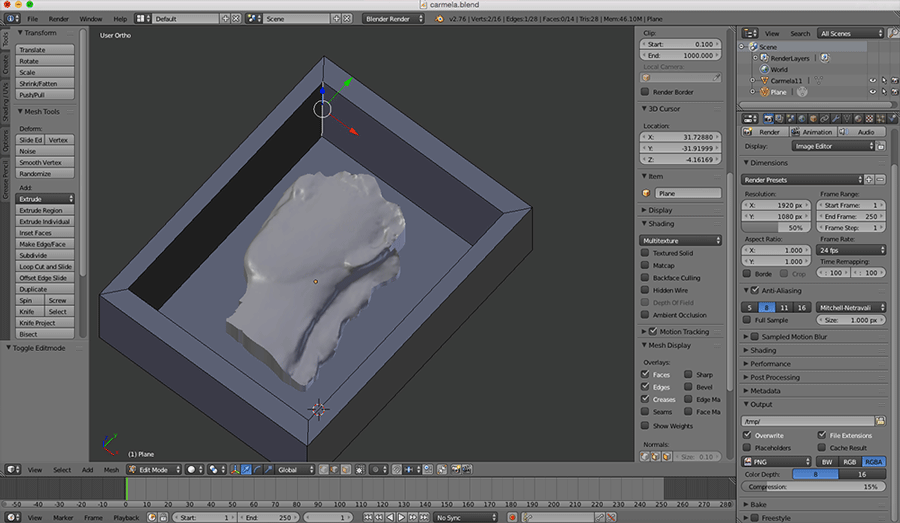Open the Image Editor display dropdown

click(833, 146)
